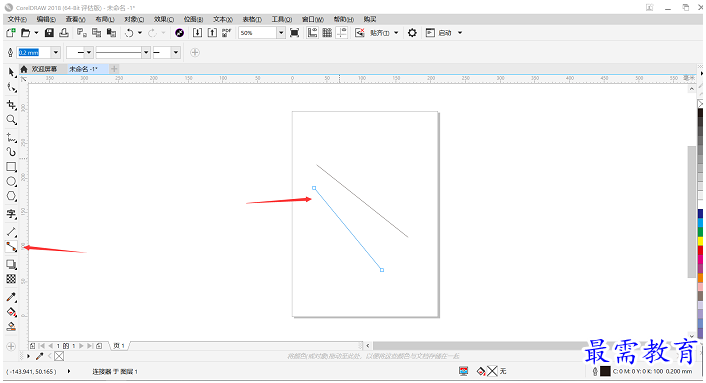The image size is (706, 383).
Task: Pick the red swatch in color palette
Action: click(x=701, y=250)
